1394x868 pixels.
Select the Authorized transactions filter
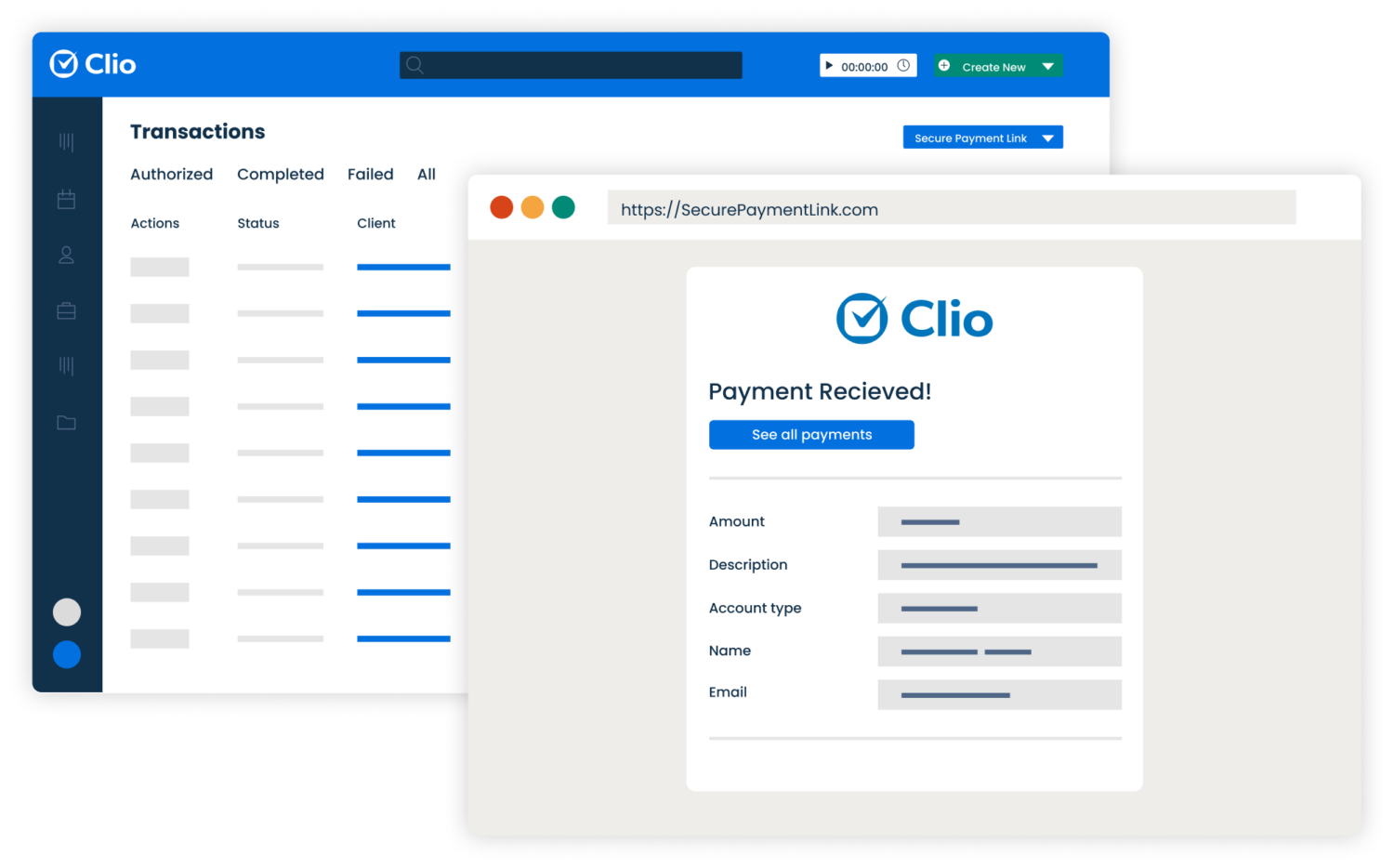(171, 174)
